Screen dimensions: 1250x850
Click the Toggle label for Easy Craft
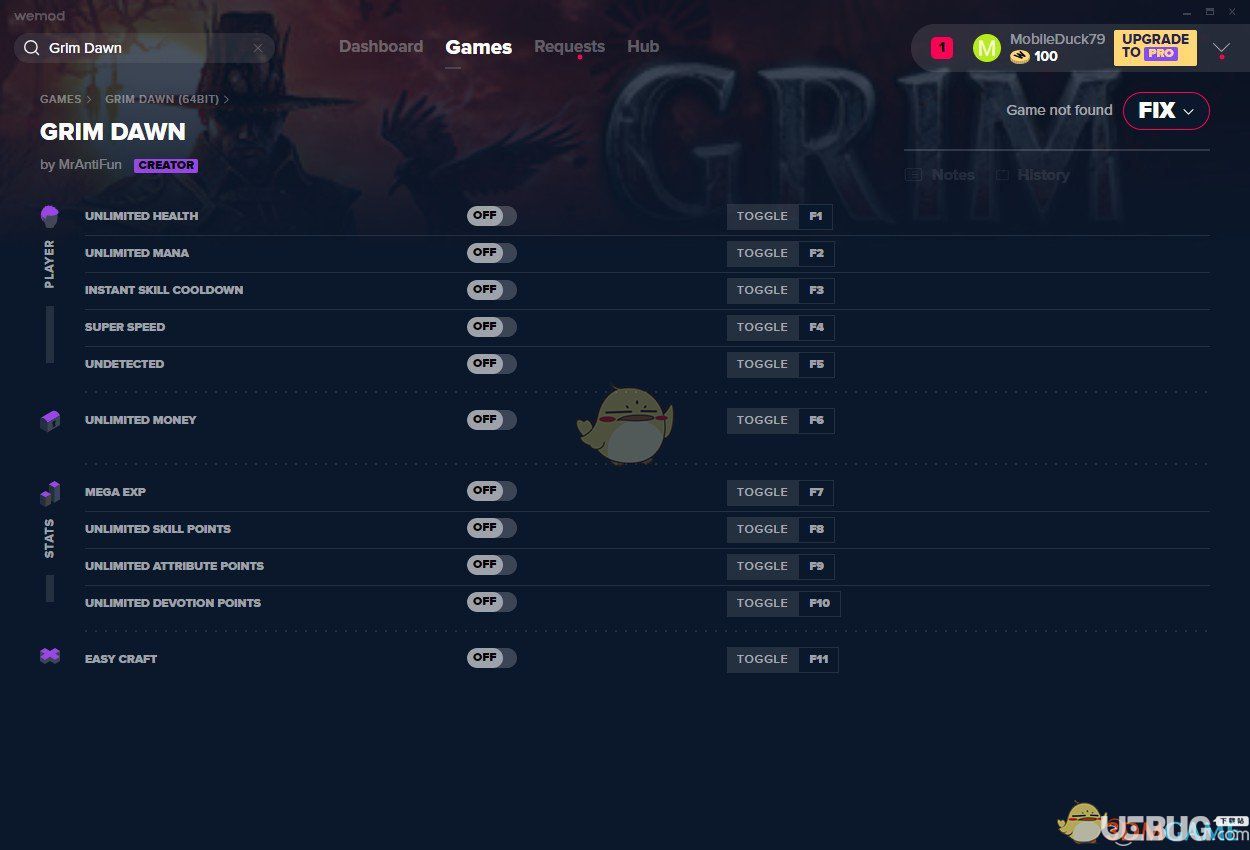pos(763,660)
